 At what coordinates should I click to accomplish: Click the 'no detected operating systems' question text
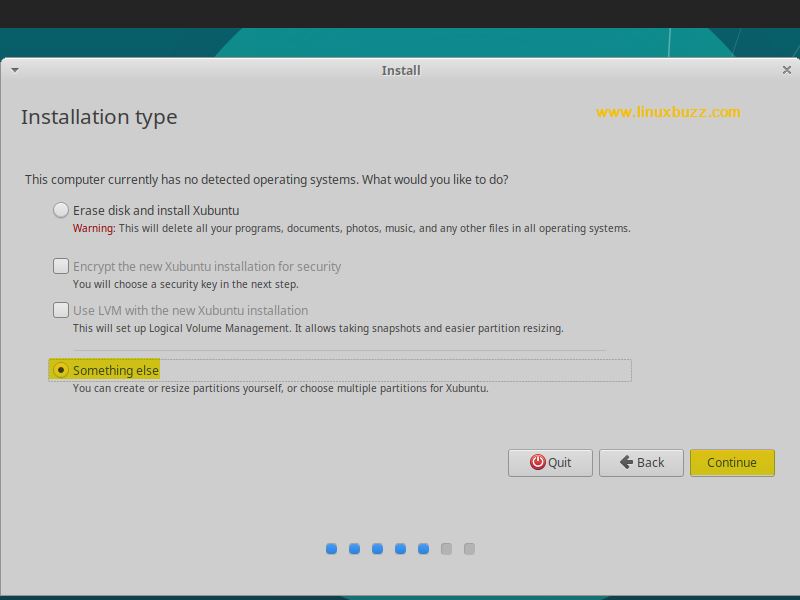267,180
